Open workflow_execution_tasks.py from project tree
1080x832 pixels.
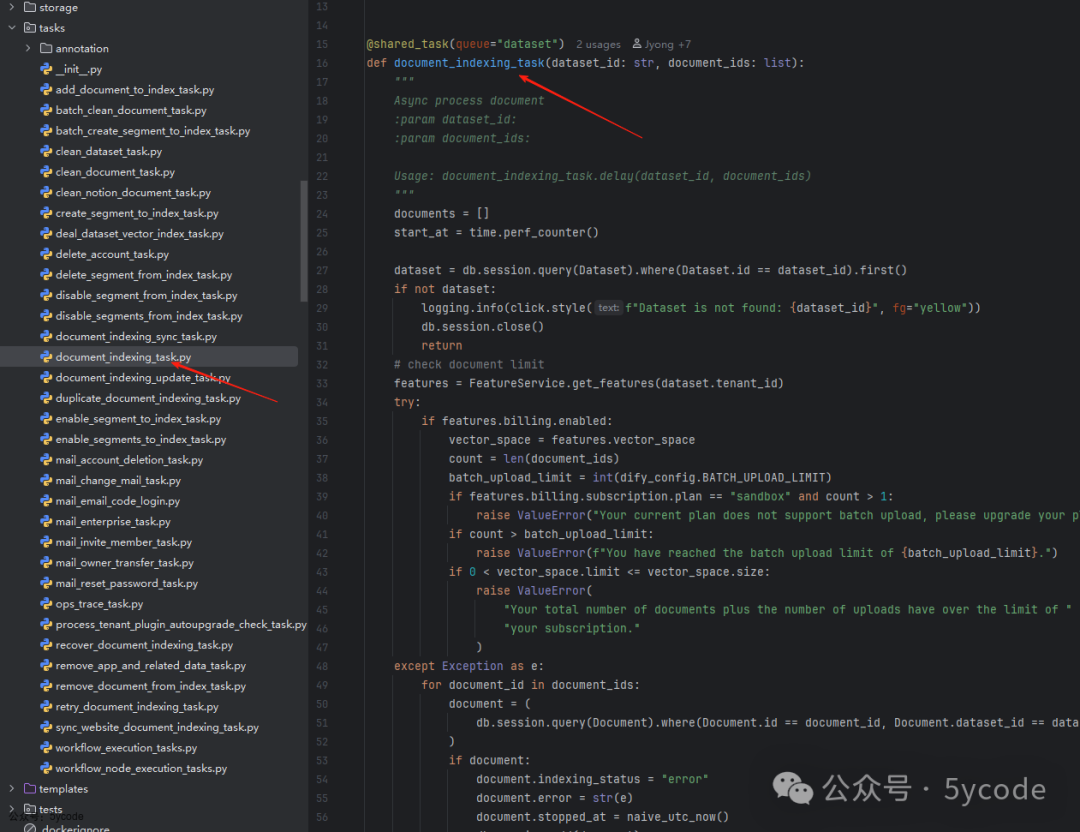pyautogui.click(x=126, y=748)
